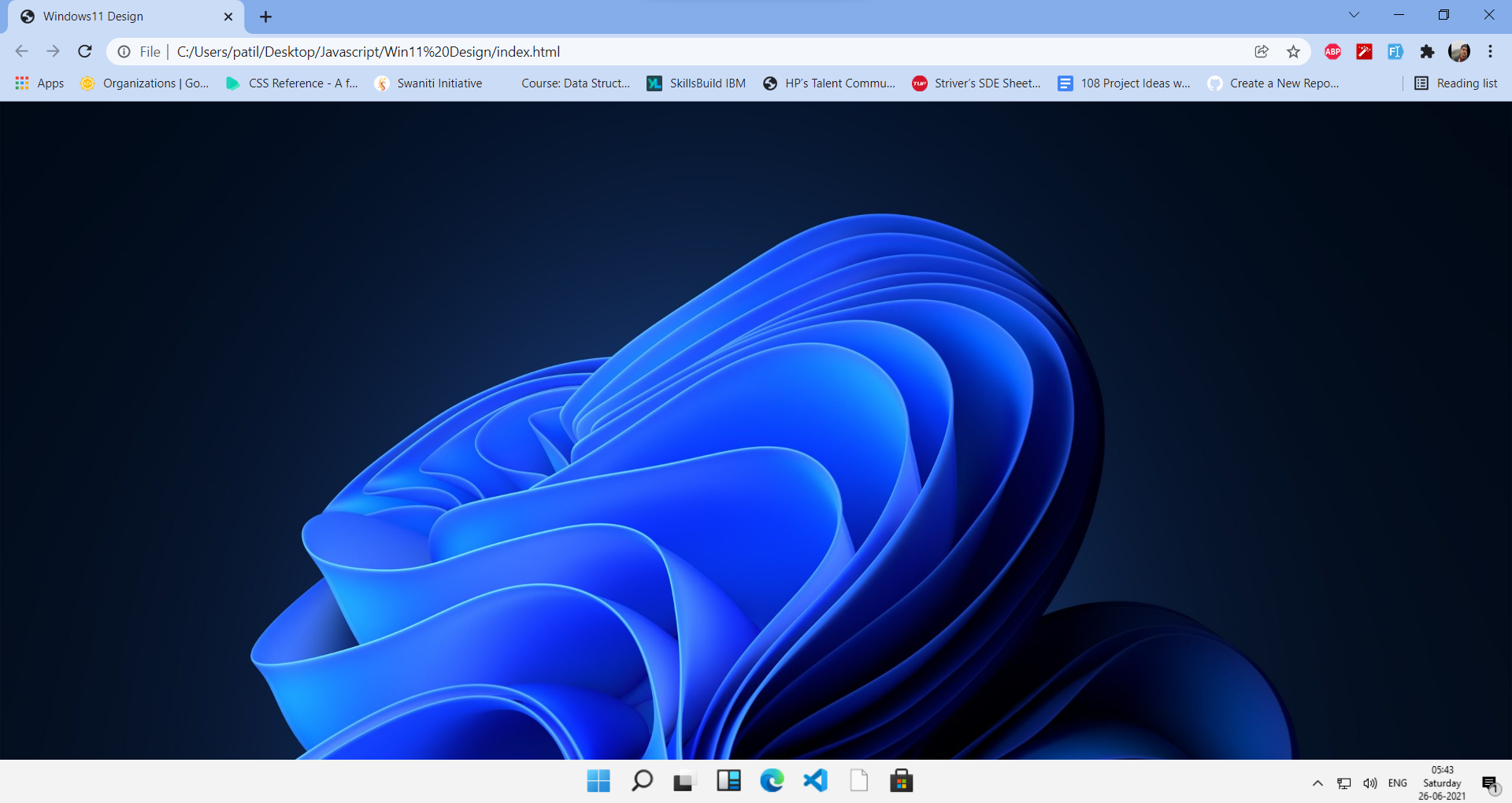The width and height of the screenshot is (1512, 803).
Task: Open Task View from the taskbar
Action: click(x=684, y=781)
